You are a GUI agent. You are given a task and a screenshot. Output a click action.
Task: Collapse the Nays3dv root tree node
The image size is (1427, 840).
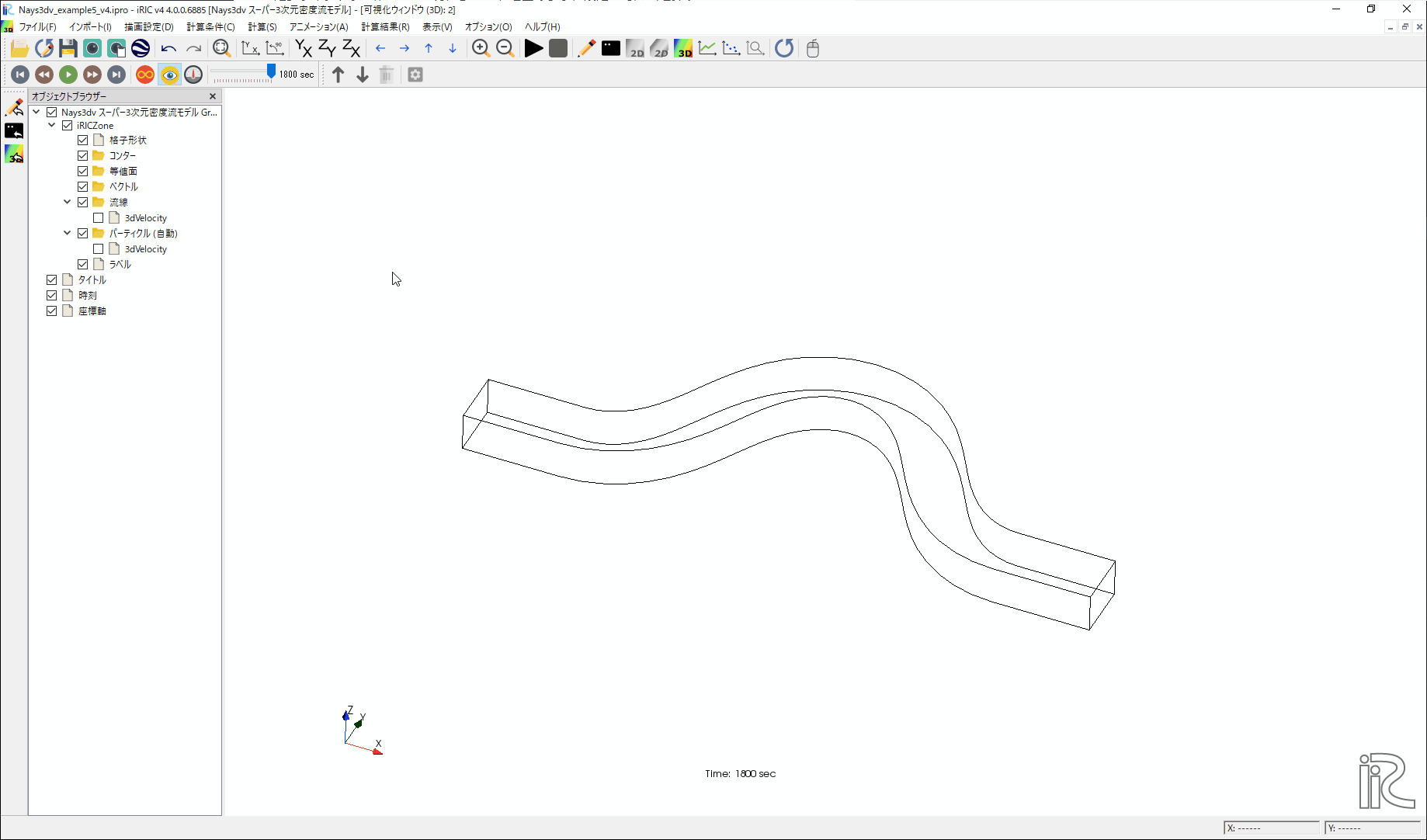[x=36, y=112]
